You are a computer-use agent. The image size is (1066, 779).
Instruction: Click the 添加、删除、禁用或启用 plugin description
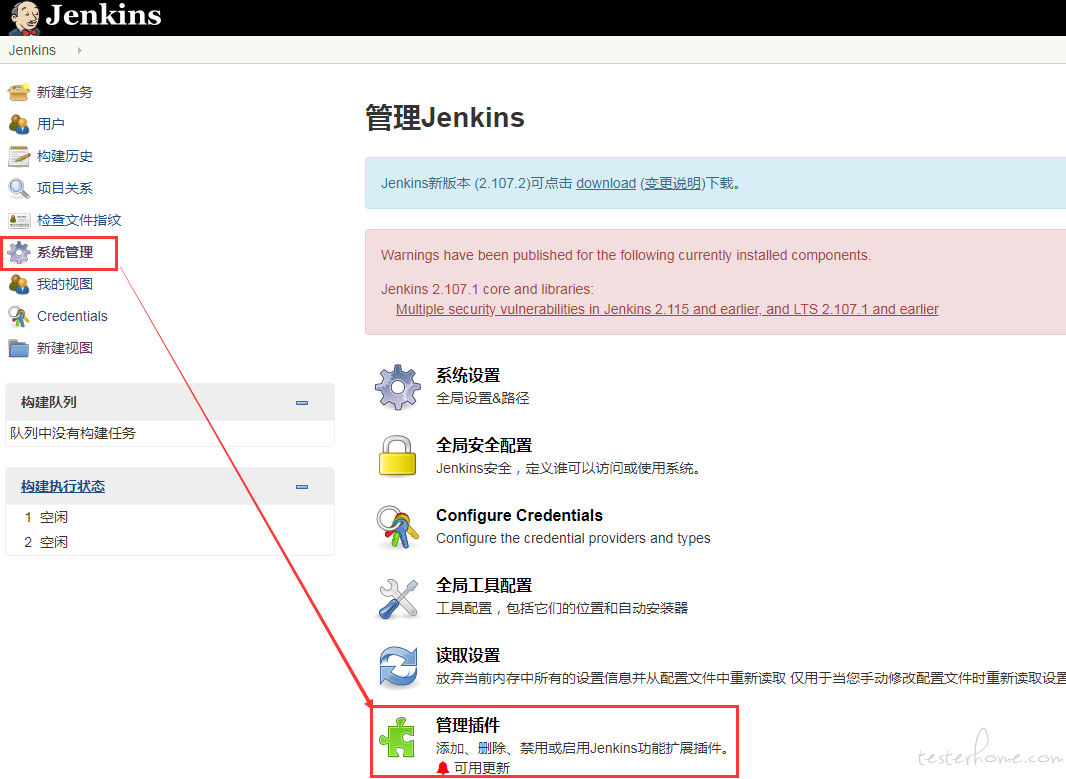pyautogui.click(x=583, y=748)
